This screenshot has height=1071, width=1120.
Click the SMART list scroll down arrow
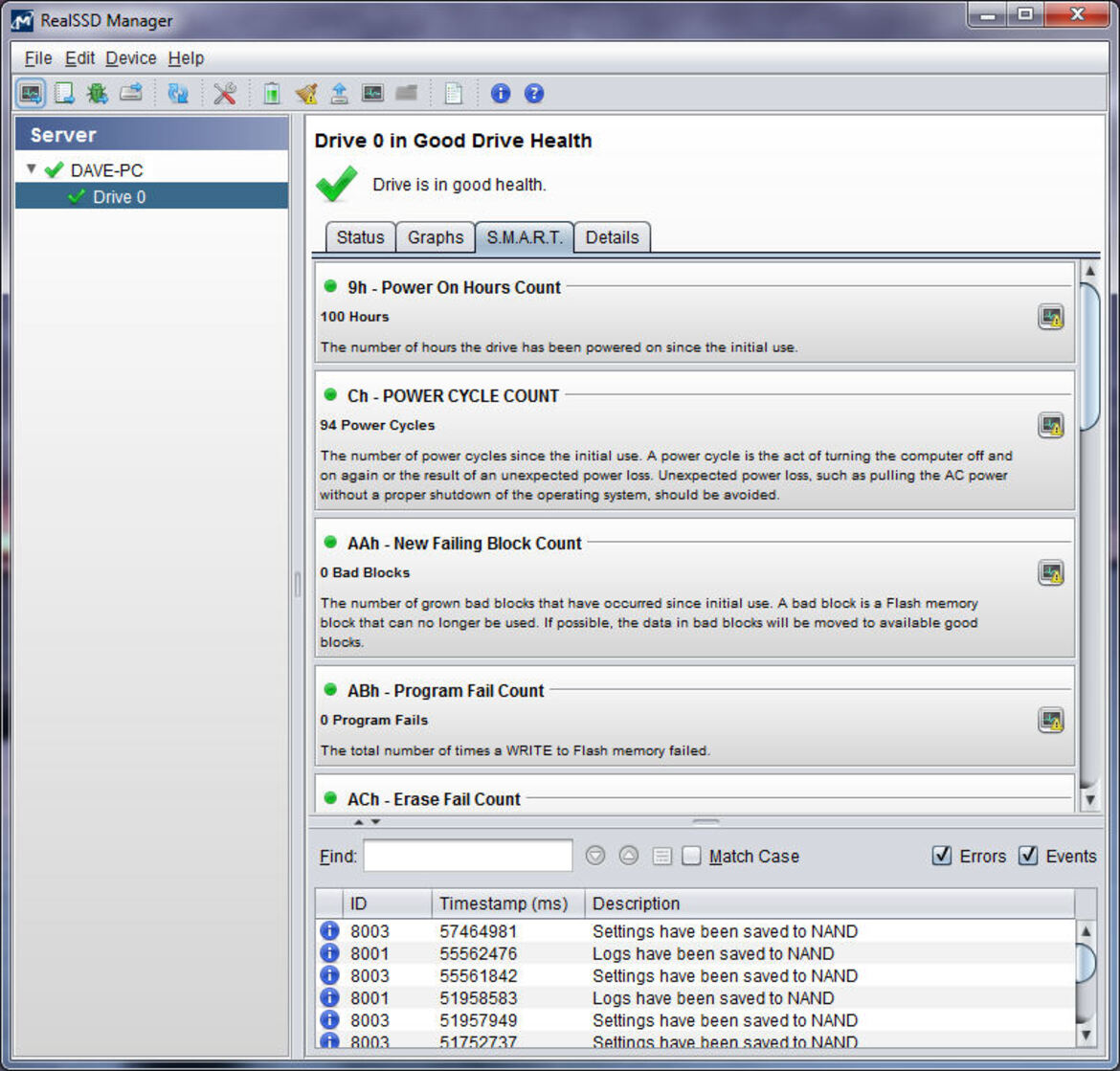coord(1090,800)
